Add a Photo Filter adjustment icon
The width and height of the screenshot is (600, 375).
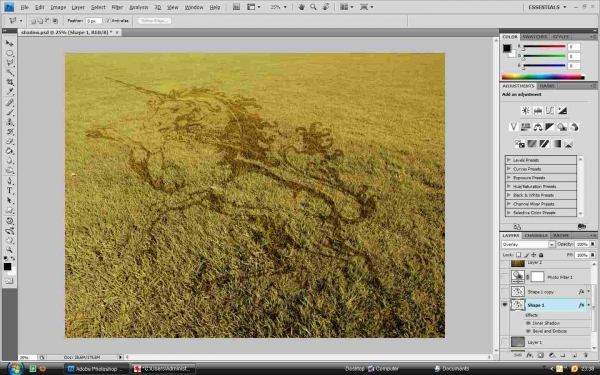pyautogui.click(x=562, y=127)
